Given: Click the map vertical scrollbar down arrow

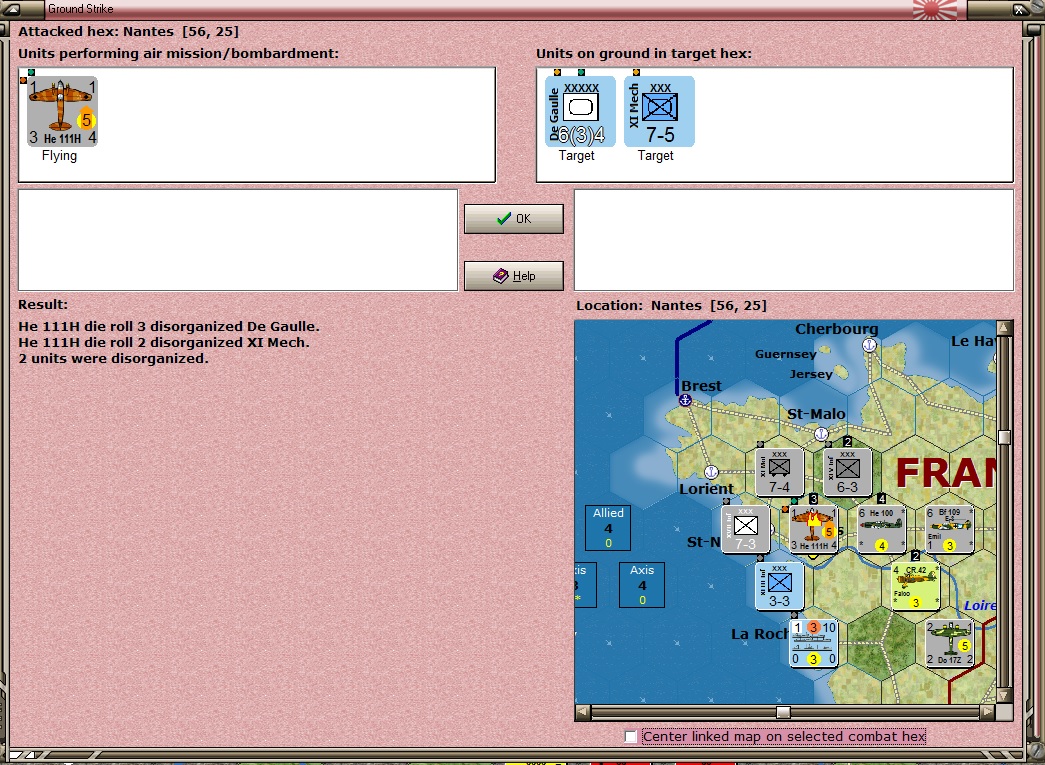Looking at the screenshot, I should tap(1004, 695).
